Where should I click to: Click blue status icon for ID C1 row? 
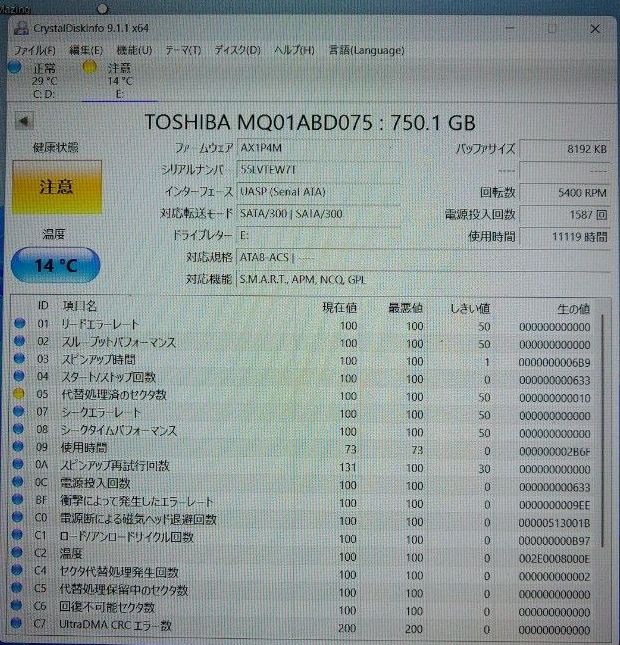pos(17,534)
